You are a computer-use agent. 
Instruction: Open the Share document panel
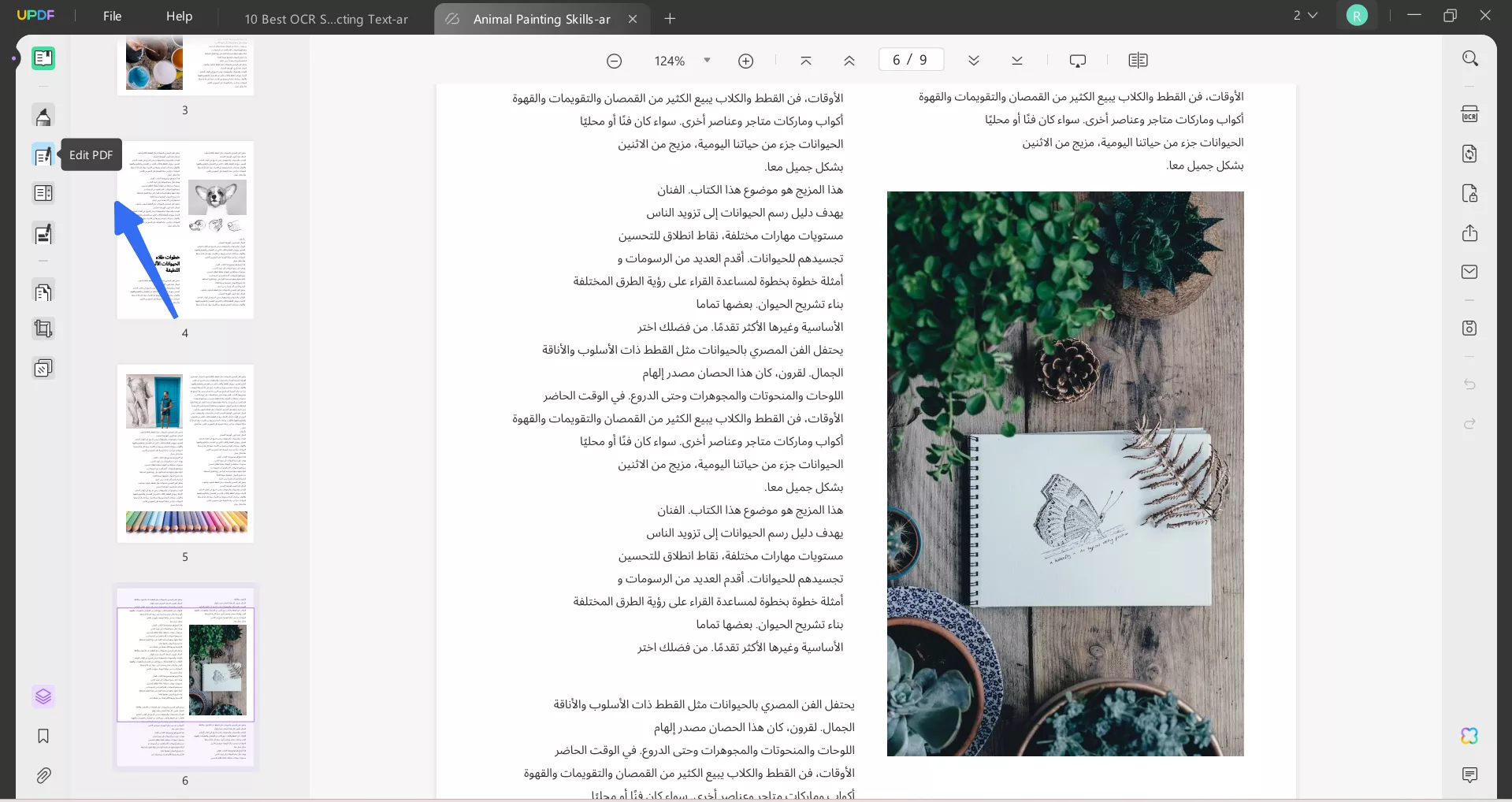1469,233
